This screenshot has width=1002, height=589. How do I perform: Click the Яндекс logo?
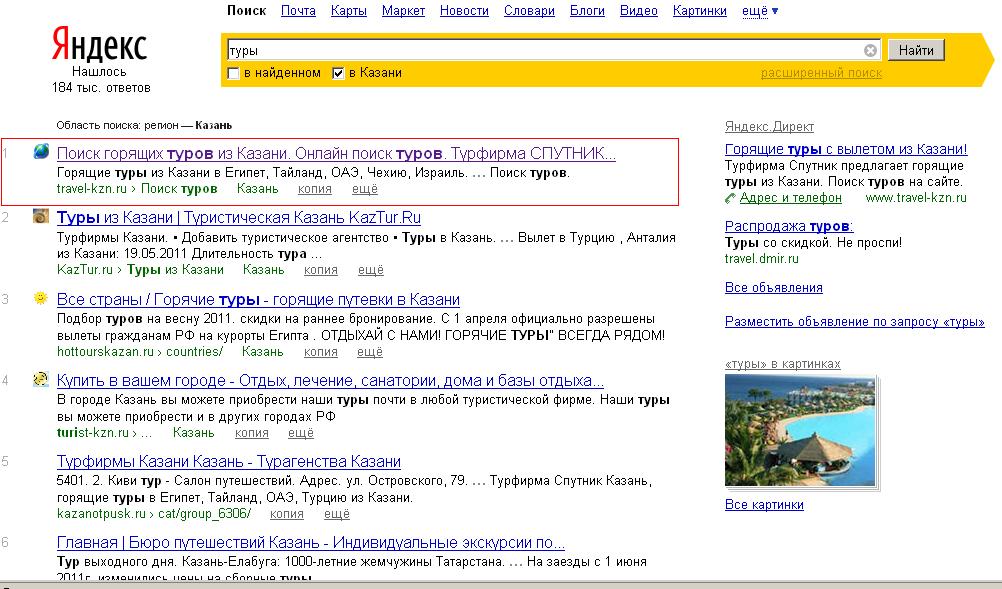click(99, 45)
